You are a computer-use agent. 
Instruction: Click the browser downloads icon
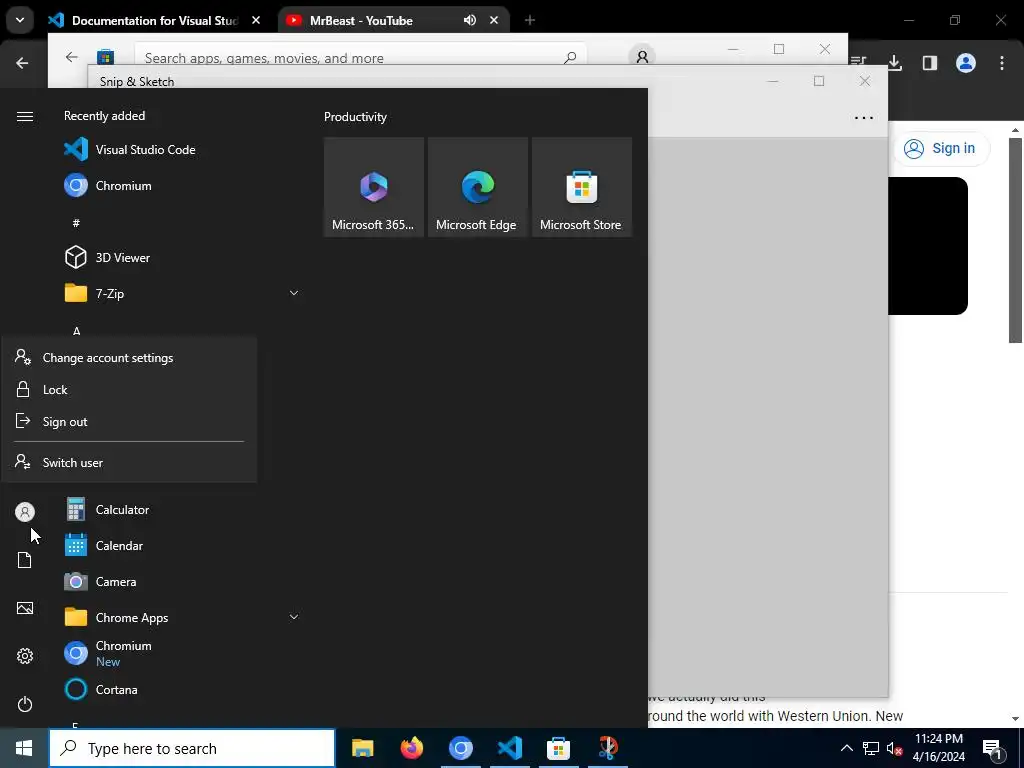point(895,63)
